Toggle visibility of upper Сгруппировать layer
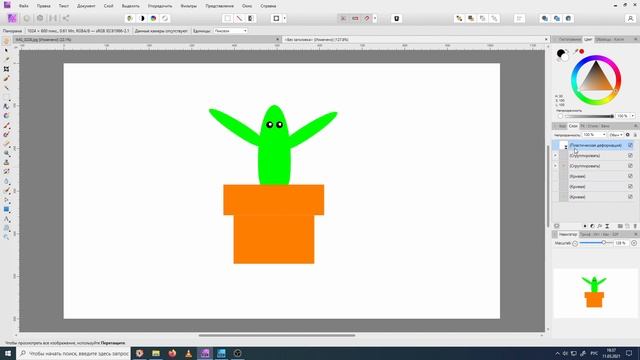Screen dimensions: 640x360 pyautogui.click(x=630, y=156)
